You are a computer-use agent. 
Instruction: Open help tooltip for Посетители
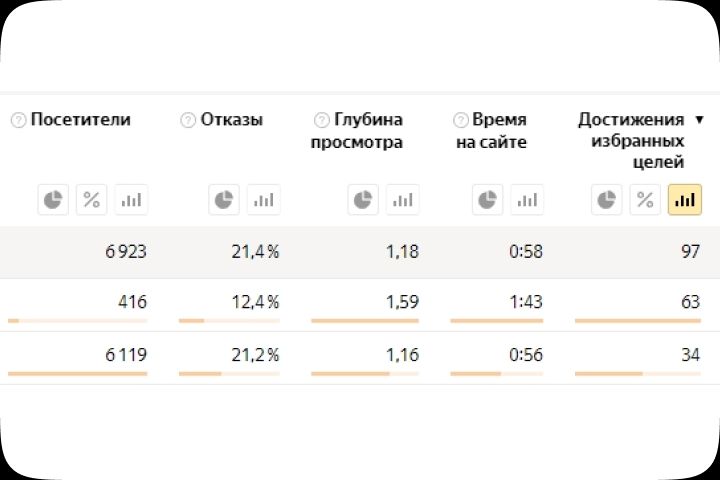point(18,120)
